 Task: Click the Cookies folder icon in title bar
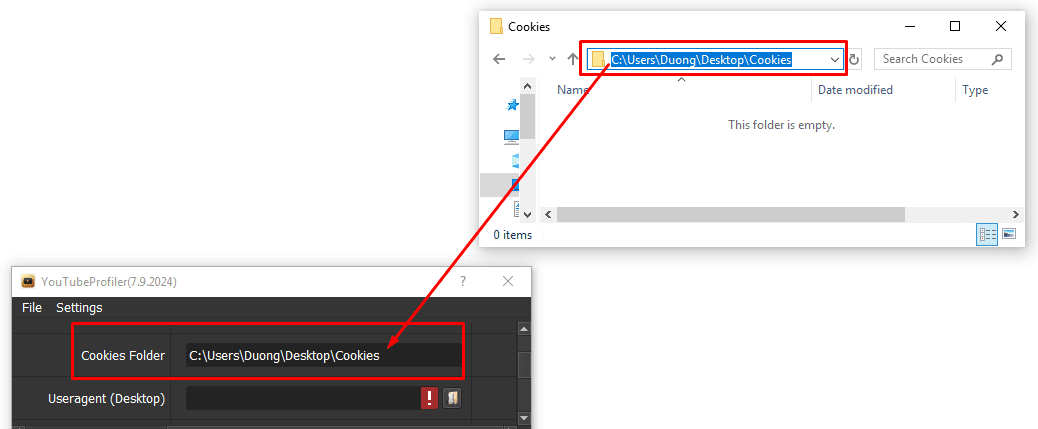(x=496, y=26)
